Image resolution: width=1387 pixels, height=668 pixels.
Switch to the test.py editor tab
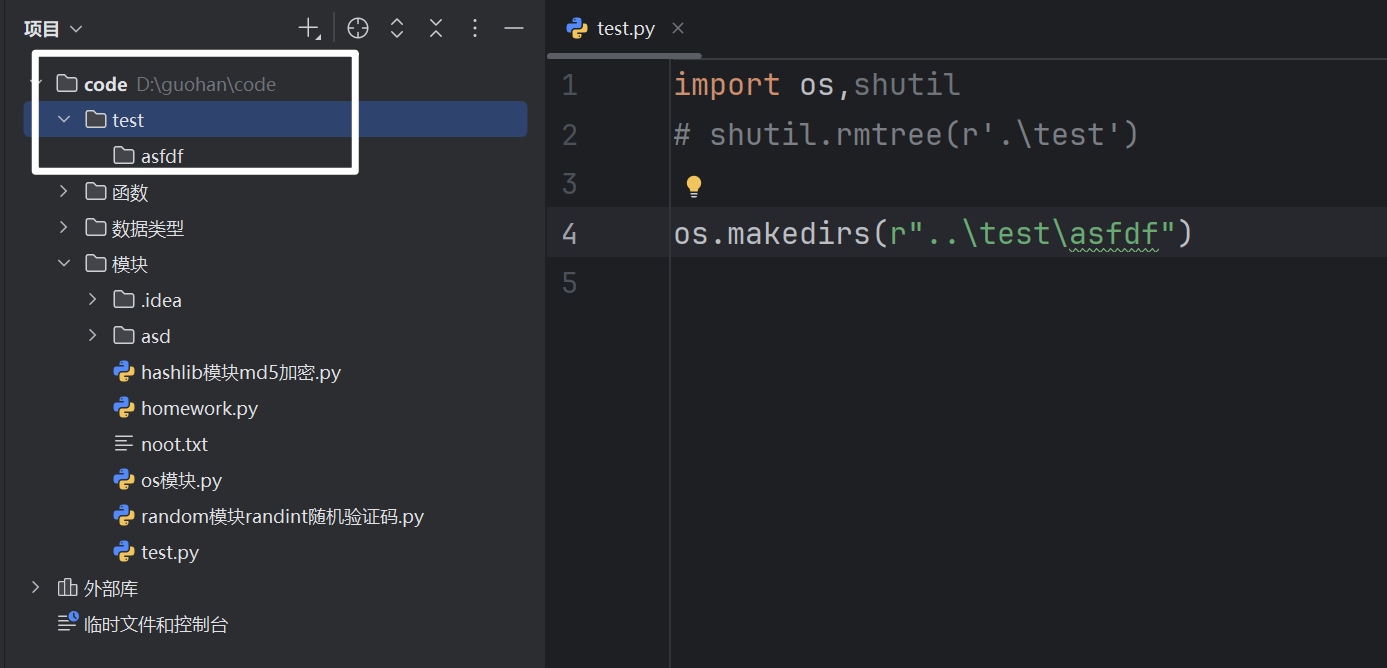(626, 28)
